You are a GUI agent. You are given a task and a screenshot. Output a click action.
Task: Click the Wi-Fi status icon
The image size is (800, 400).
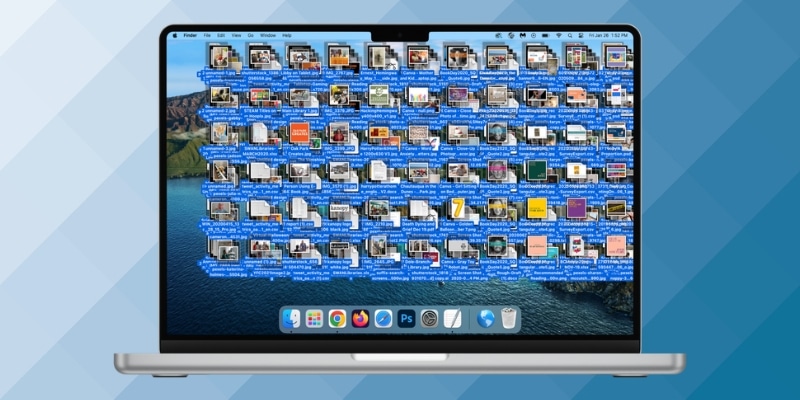click(558, 36)
